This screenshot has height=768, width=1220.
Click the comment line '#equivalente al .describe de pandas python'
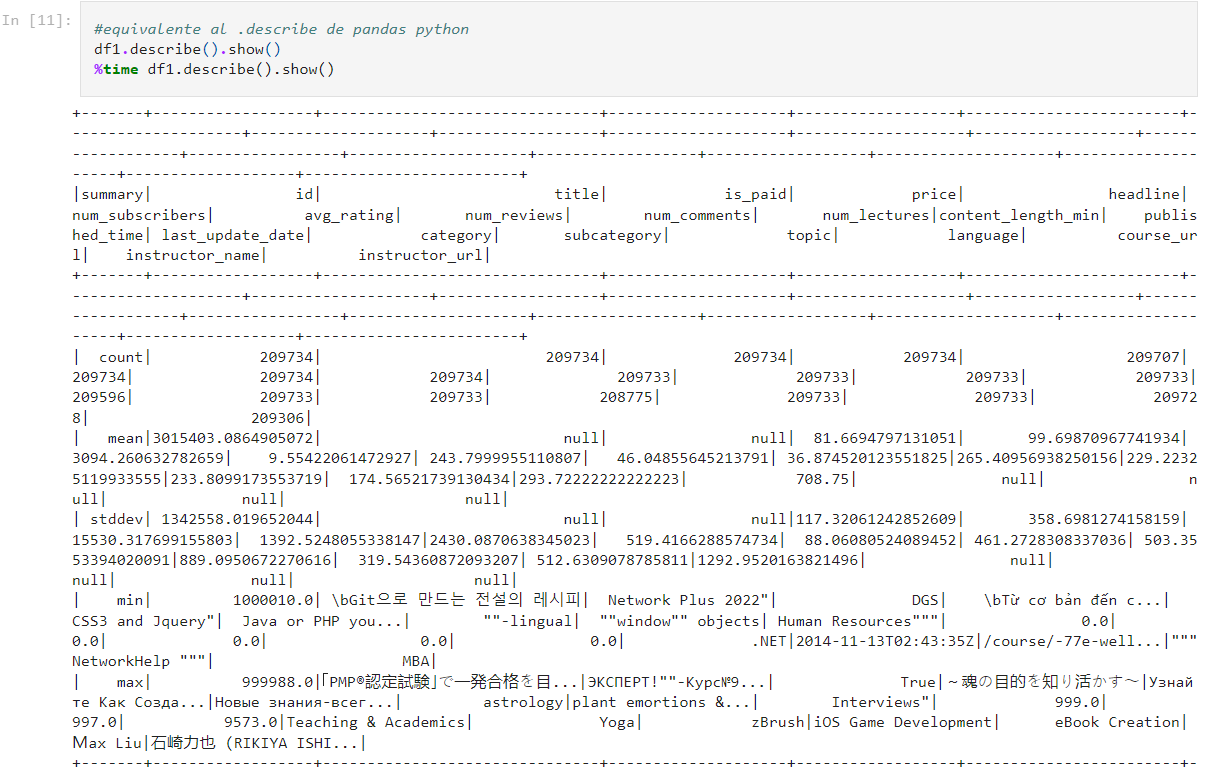281,29
